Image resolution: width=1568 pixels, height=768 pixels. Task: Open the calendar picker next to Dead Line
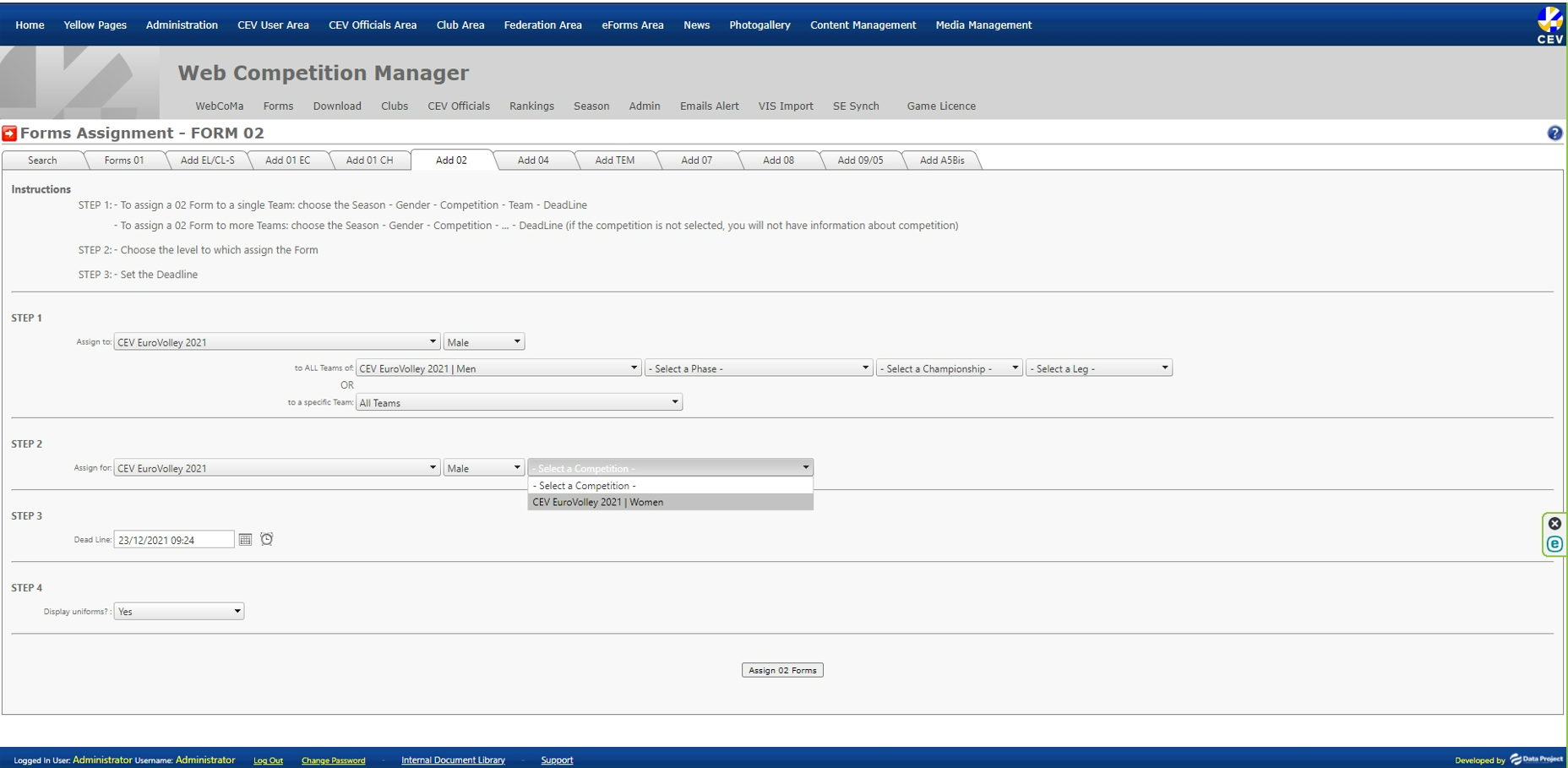245,539
